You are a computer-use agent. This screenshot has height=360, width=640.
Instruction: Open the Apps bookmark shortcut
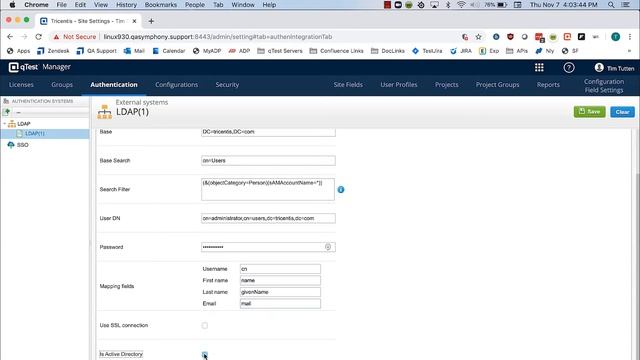tap(19, 51)
